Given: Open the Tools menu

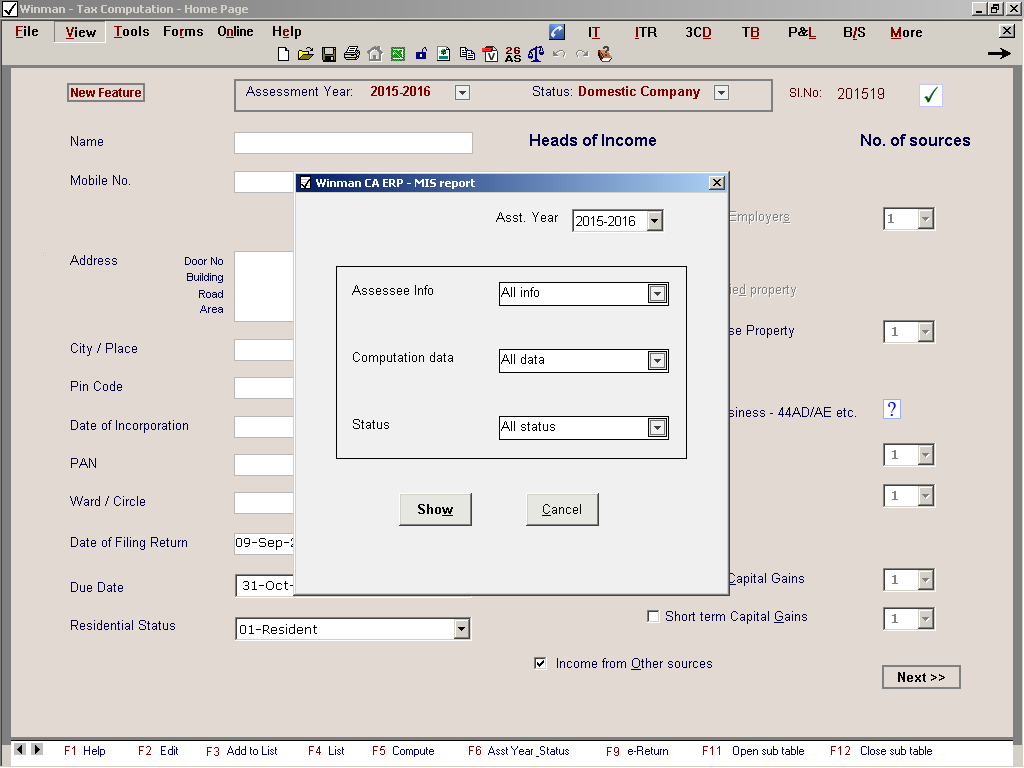Looking at the screenshot, I should pyautogui.click(x=131, y=32).
